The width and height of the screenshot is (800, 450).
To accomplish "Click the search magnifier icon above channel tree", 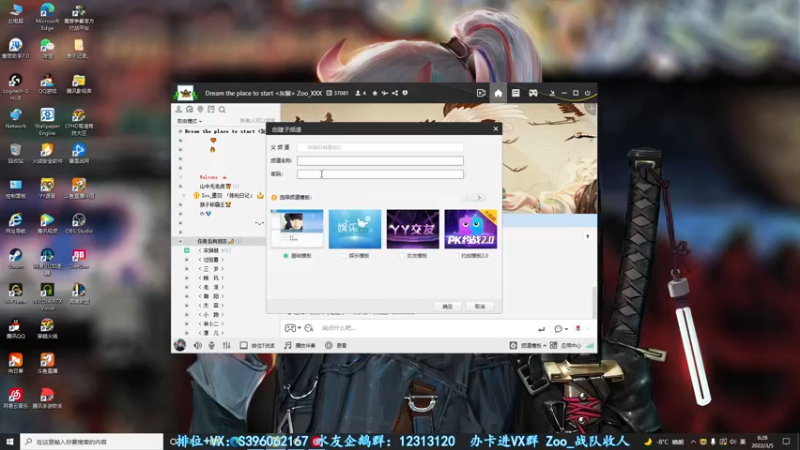I will pyautogui.click(x=222, y=109).
